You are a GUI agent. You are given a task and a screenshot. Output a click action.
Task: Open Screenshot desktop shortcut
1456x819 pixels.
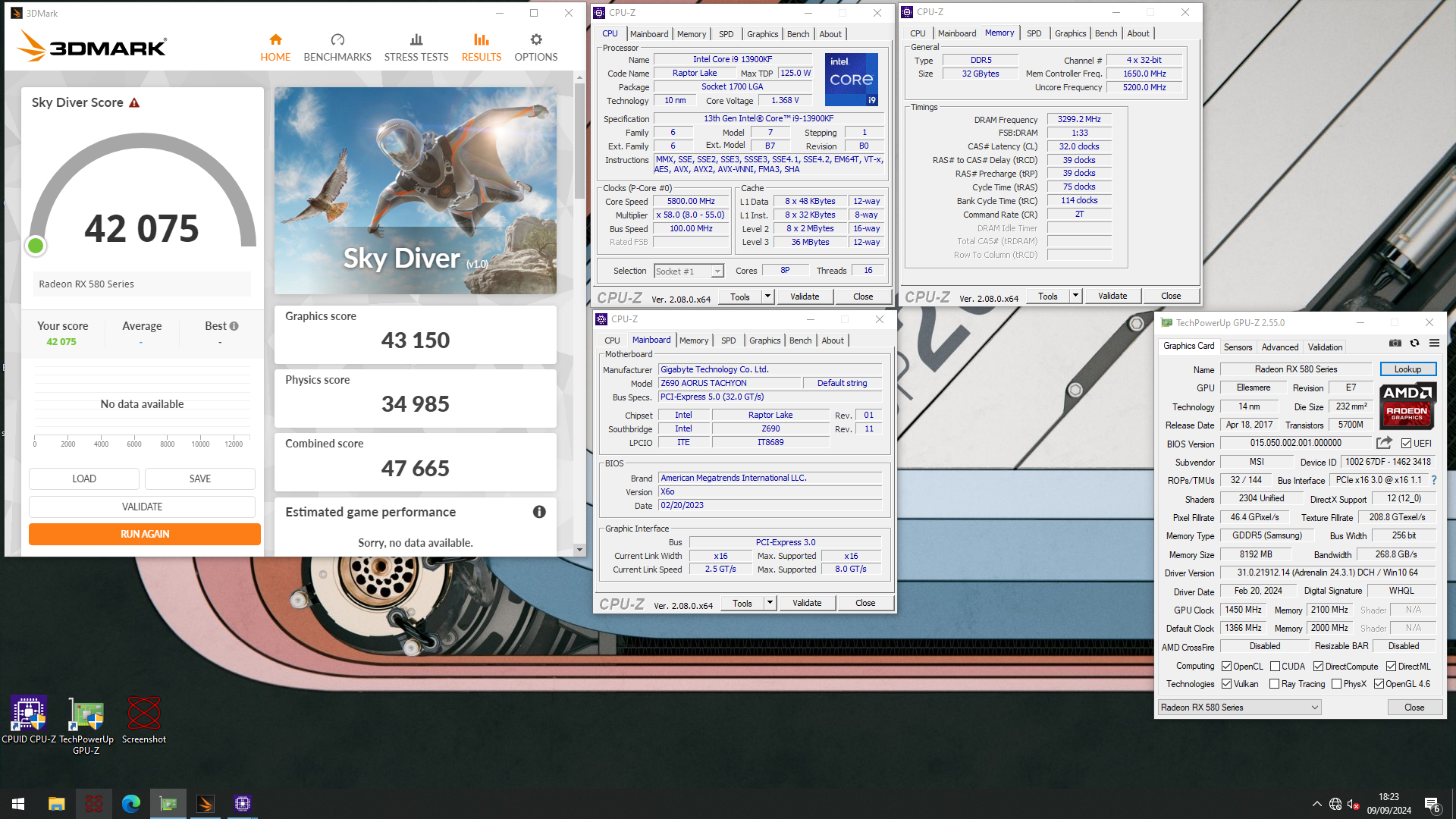point(144,720)
